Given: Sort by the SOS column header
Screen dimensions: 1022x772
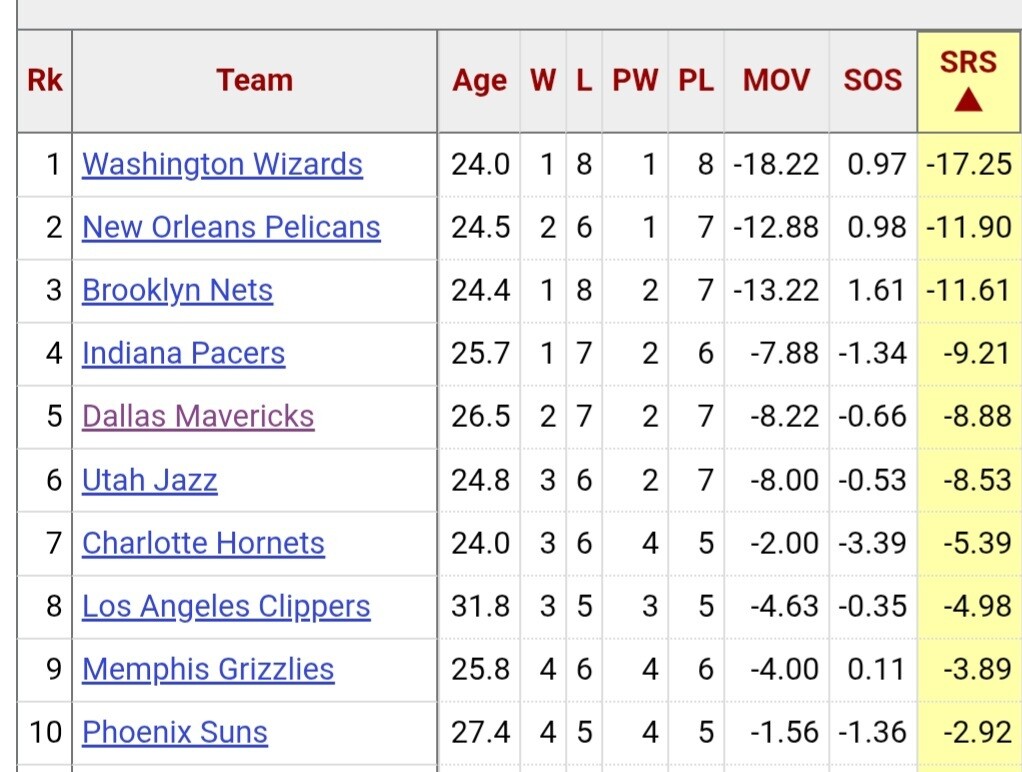Looking at the screenshot, I should pos(873,81).
